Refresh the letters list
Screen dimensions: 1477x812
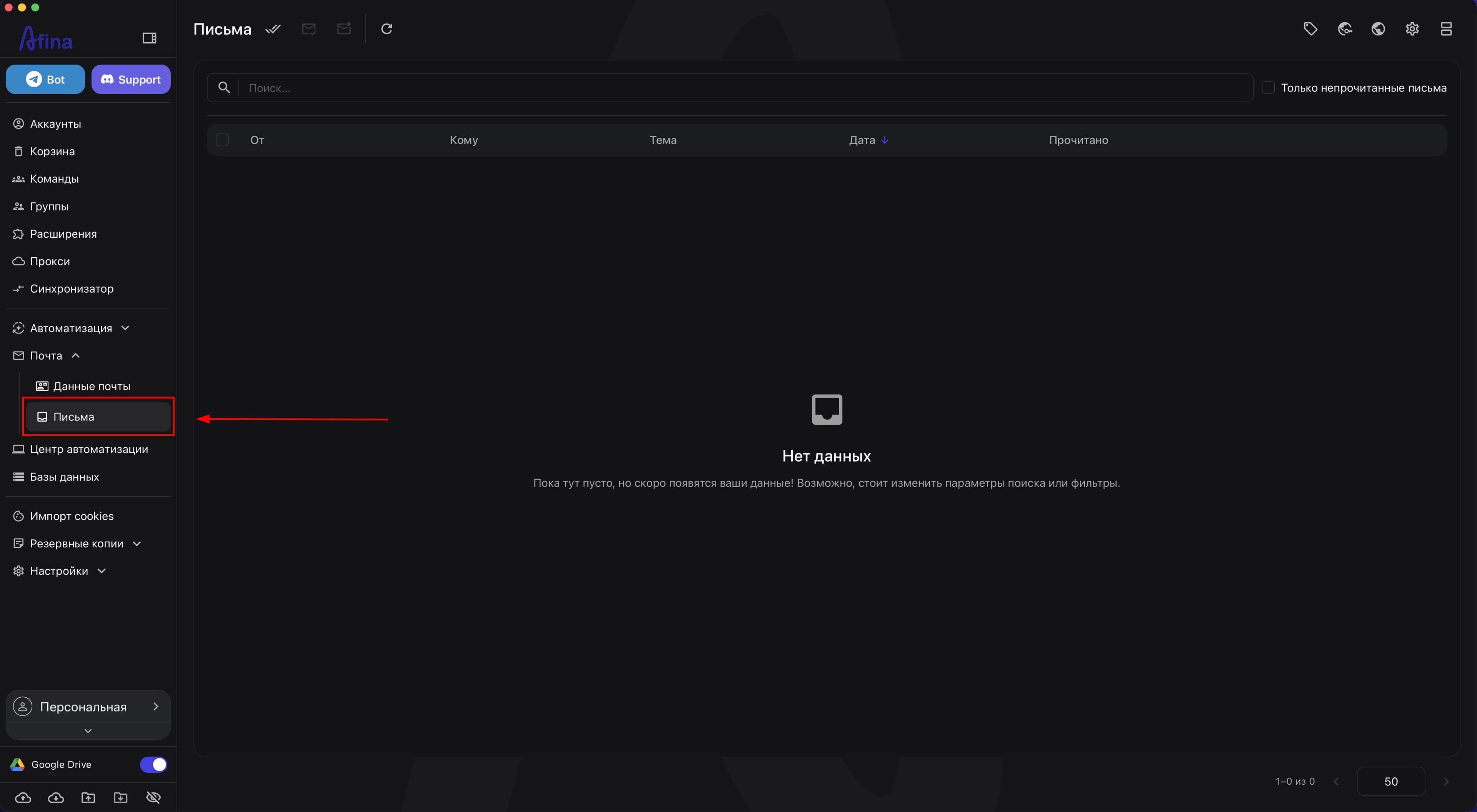click(387, 29)
